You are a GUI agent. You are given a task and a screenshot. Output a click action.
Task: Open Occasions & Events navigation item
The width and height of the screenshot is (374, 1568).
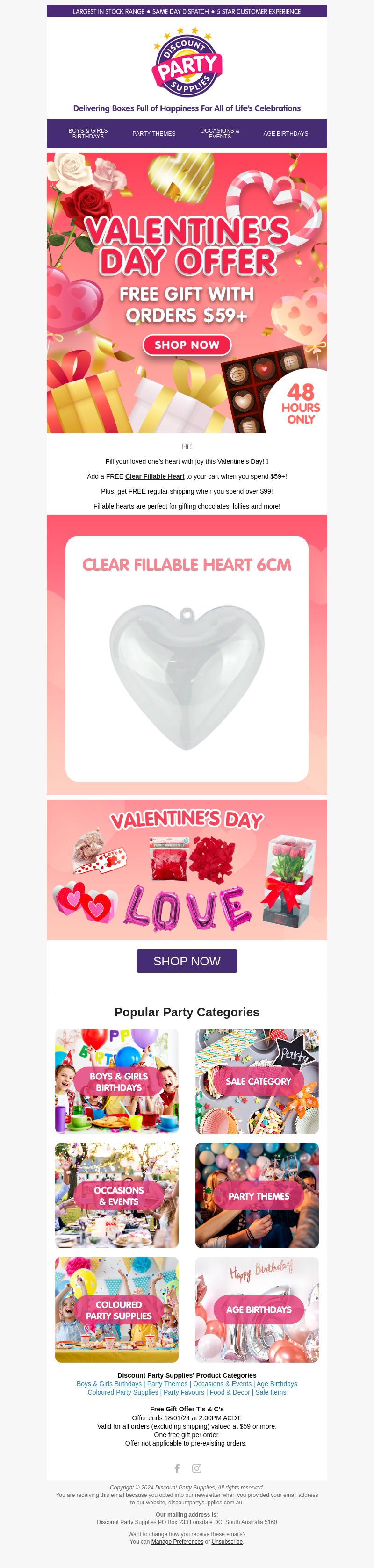click(x=220, y=133)
